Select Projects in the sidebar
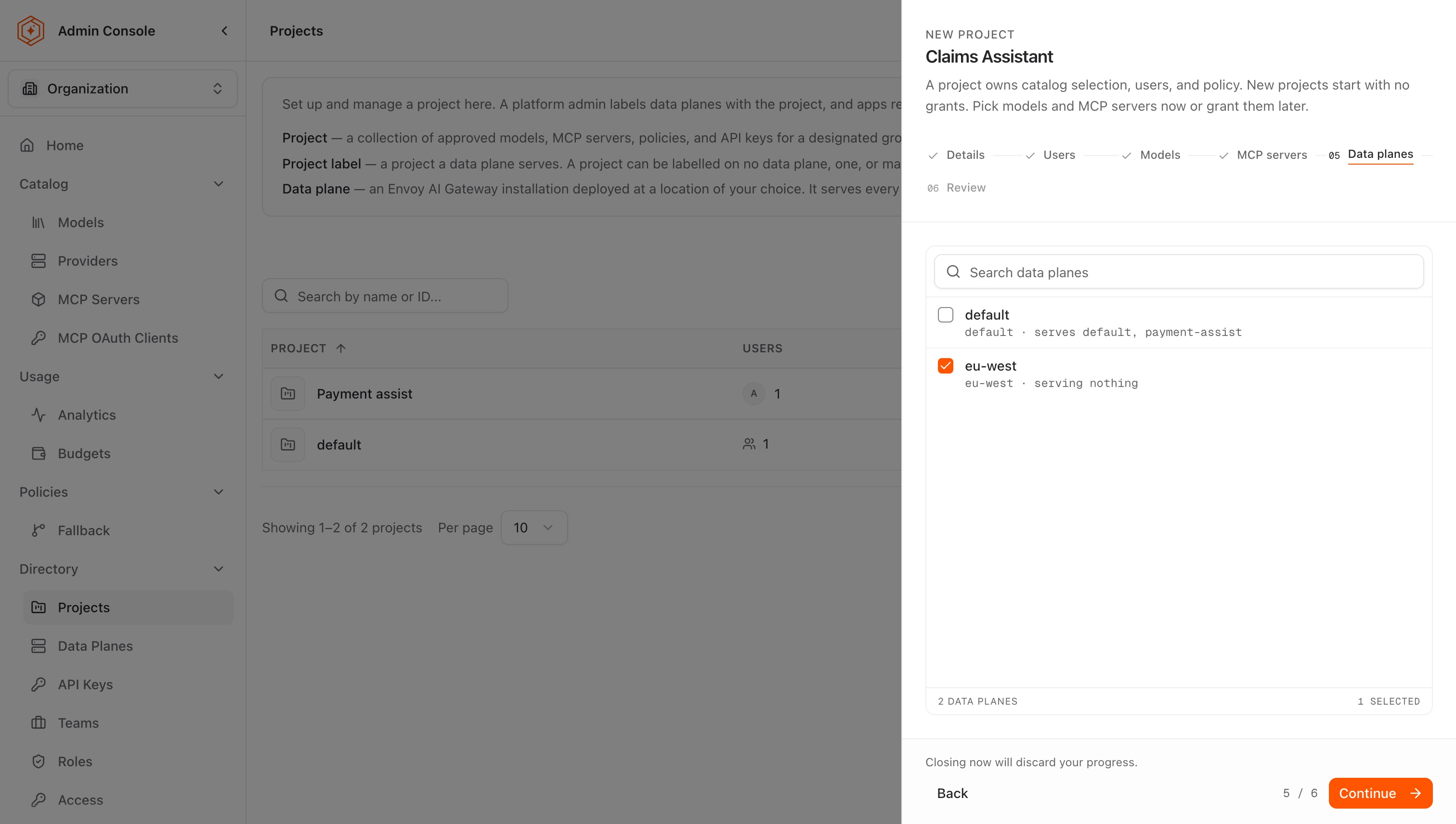The image size is (1456, 824). pos(129,607)
